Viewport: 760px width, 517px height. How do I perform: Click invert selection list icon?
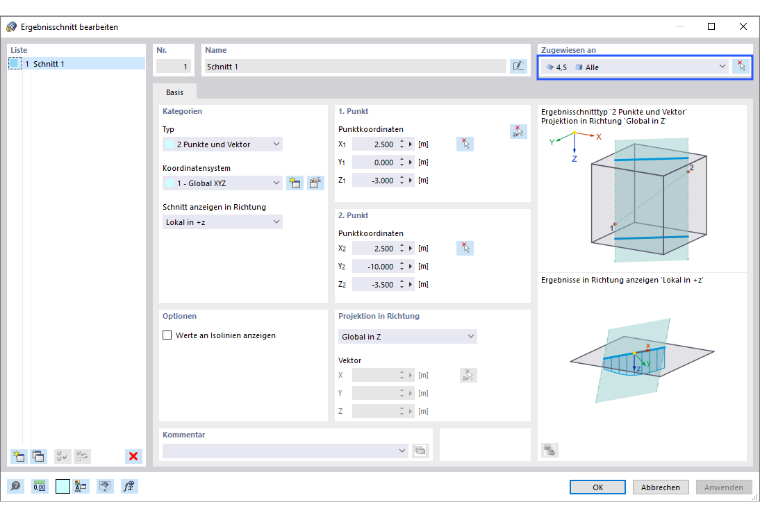82,456
